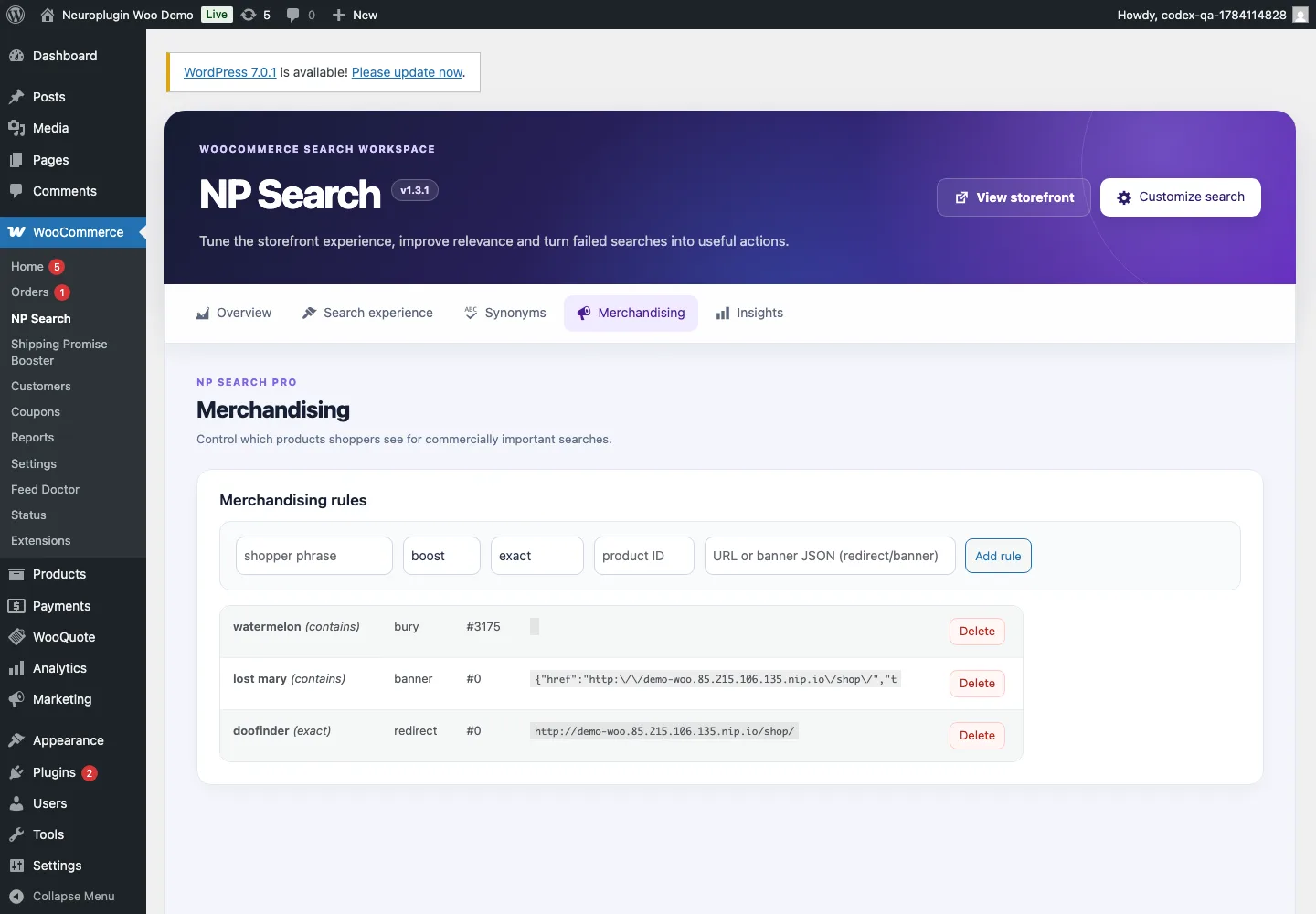Viewport: 1316px width, 914px height.
Task: Click the v1.3.1 version badge
Action: 415,190
